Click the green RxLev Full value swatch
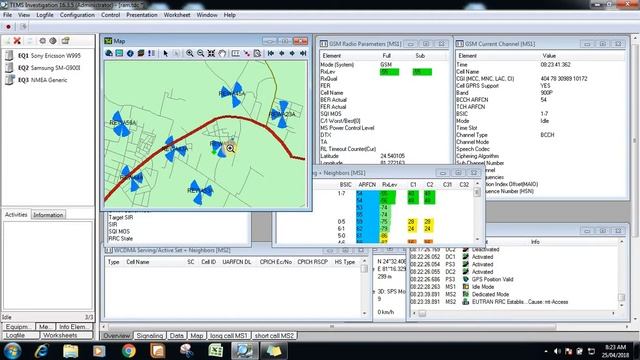 point(389,72)
